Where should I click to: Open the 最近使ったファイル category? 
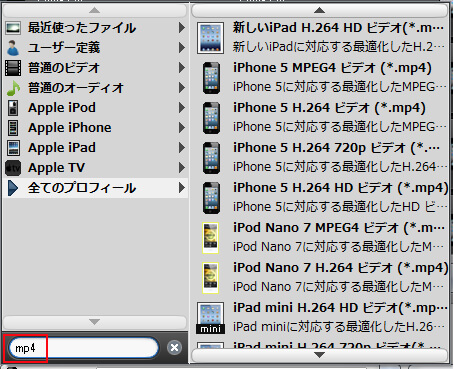coord(95,28)
